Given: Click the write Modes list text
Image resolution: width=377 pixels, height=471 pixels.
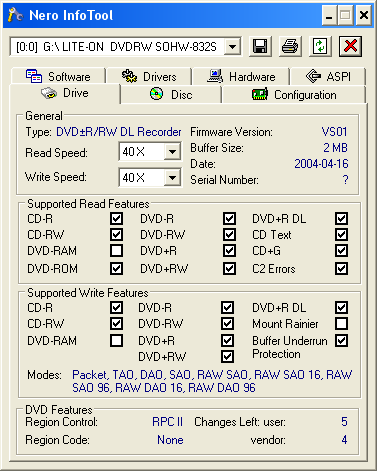Looking at the screenshot, I should (212, 381).
